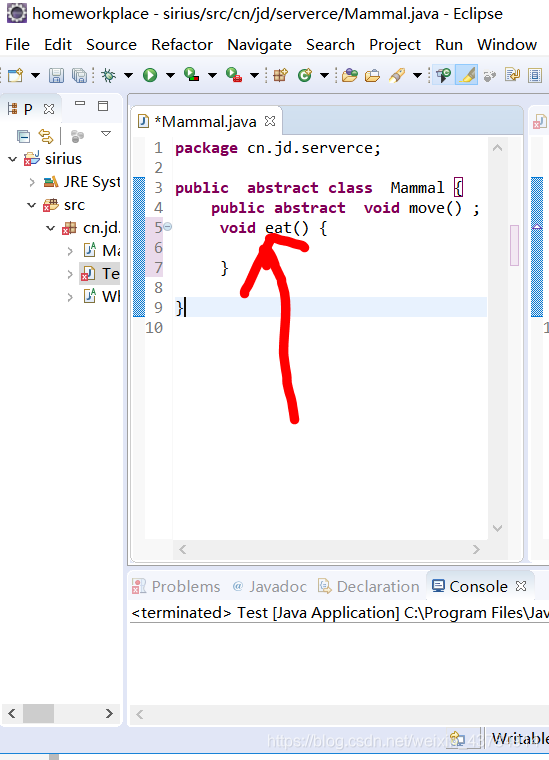This screenshot has height=760, width=549.
Task: Open the Edit menu
Action: pyautogui.click(x=58, y=45)
